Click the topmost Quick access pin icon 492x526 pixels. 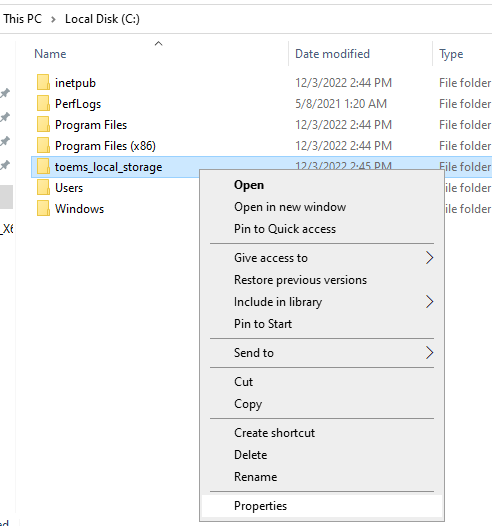point(5,93)
